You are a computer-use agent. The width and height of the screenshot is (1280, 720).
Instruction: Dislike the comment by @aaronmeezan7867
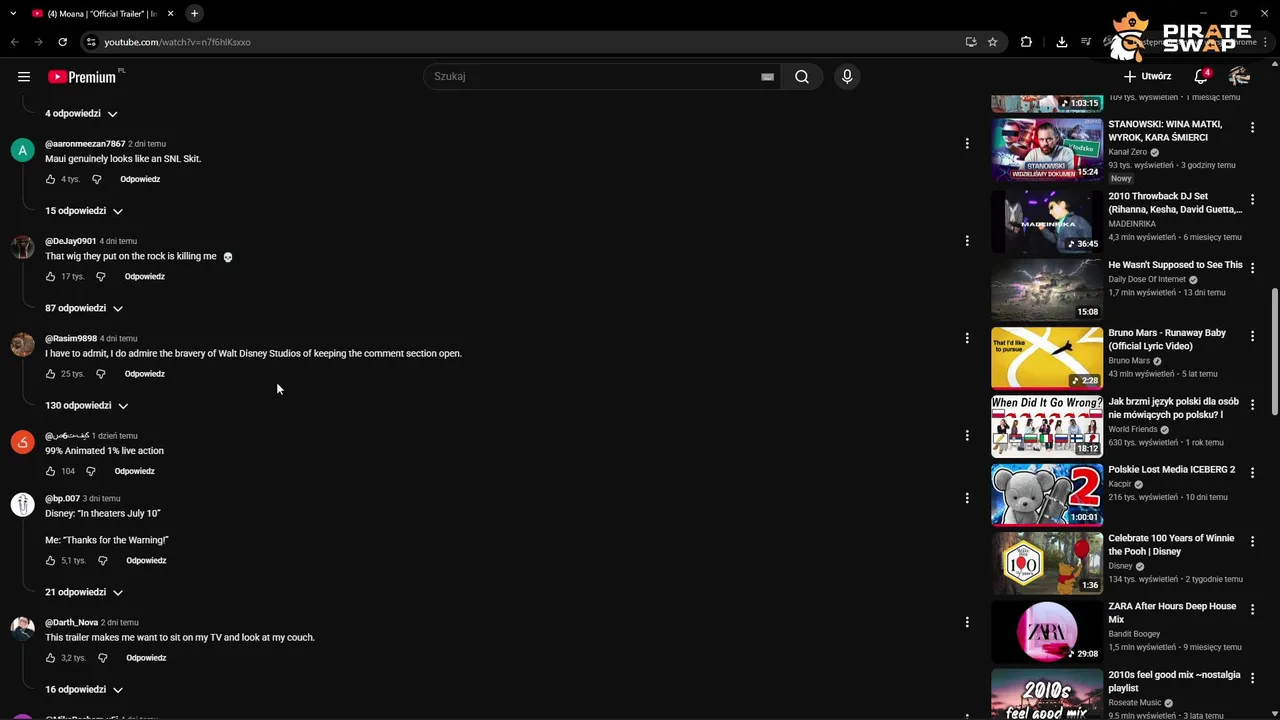(97, 179)
